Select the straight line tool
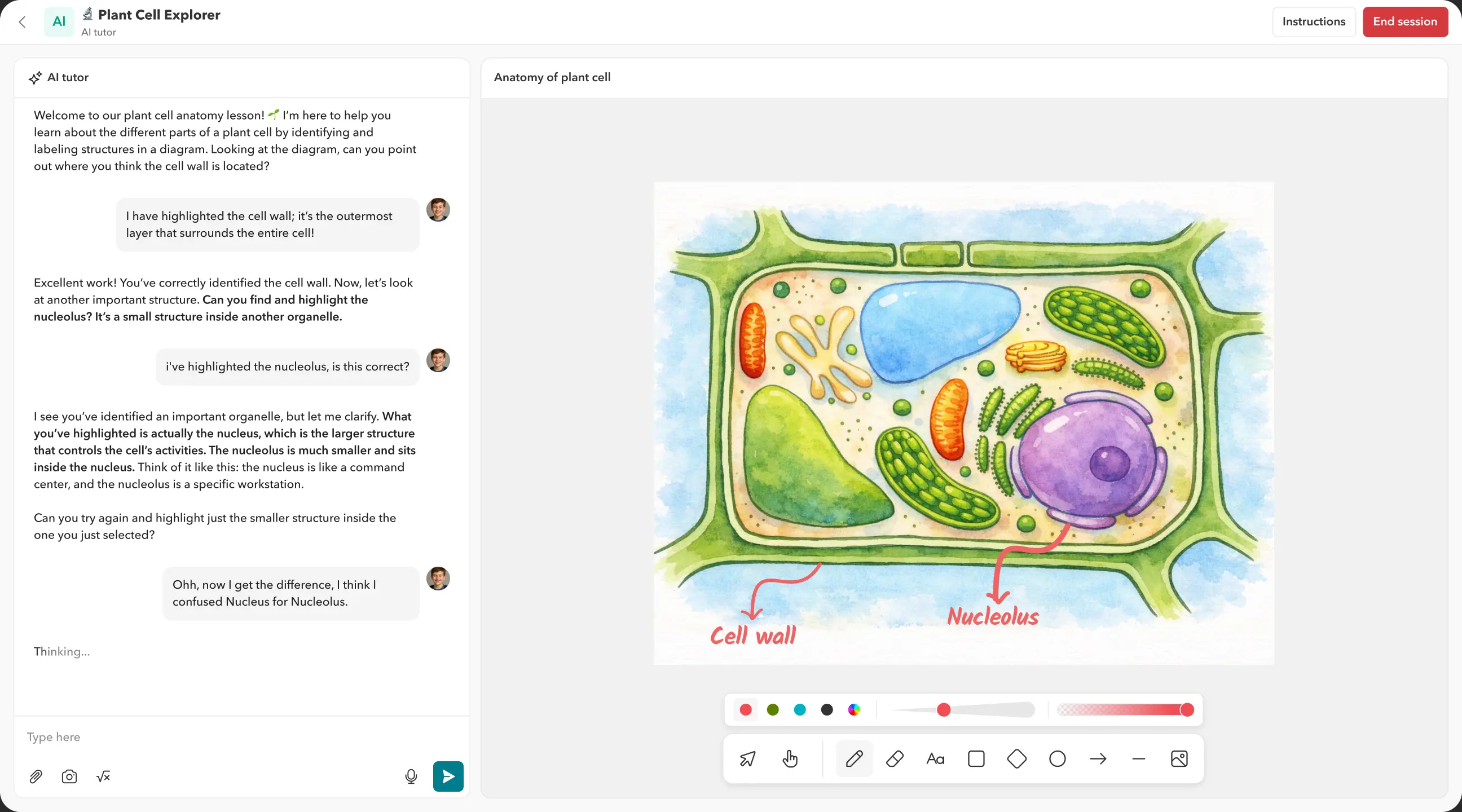 tap(1138, 758)
